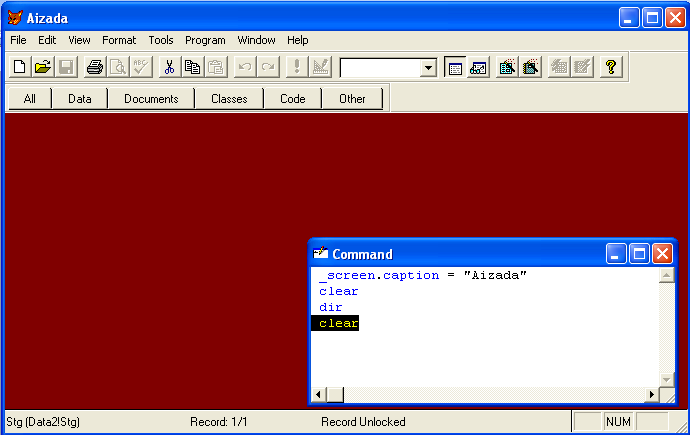Viewport: 690px width, 435px height.
Task: Minimize the Aizada main window
Action: point(629,18)
